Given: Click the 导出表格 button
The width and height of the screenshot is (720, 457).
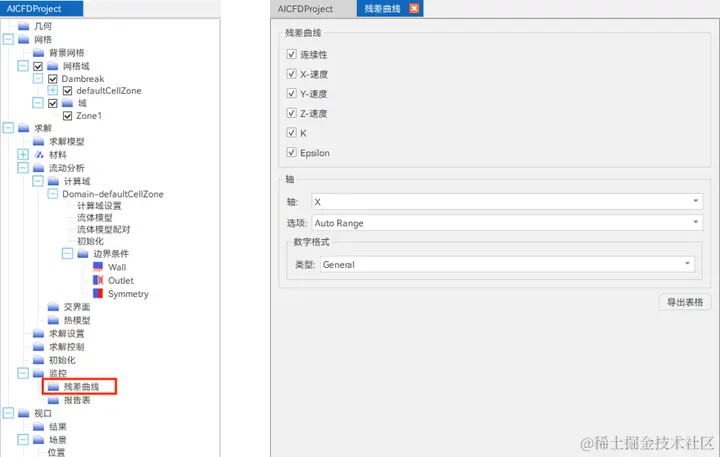Looking at the screenshot, I should [685, 302].
